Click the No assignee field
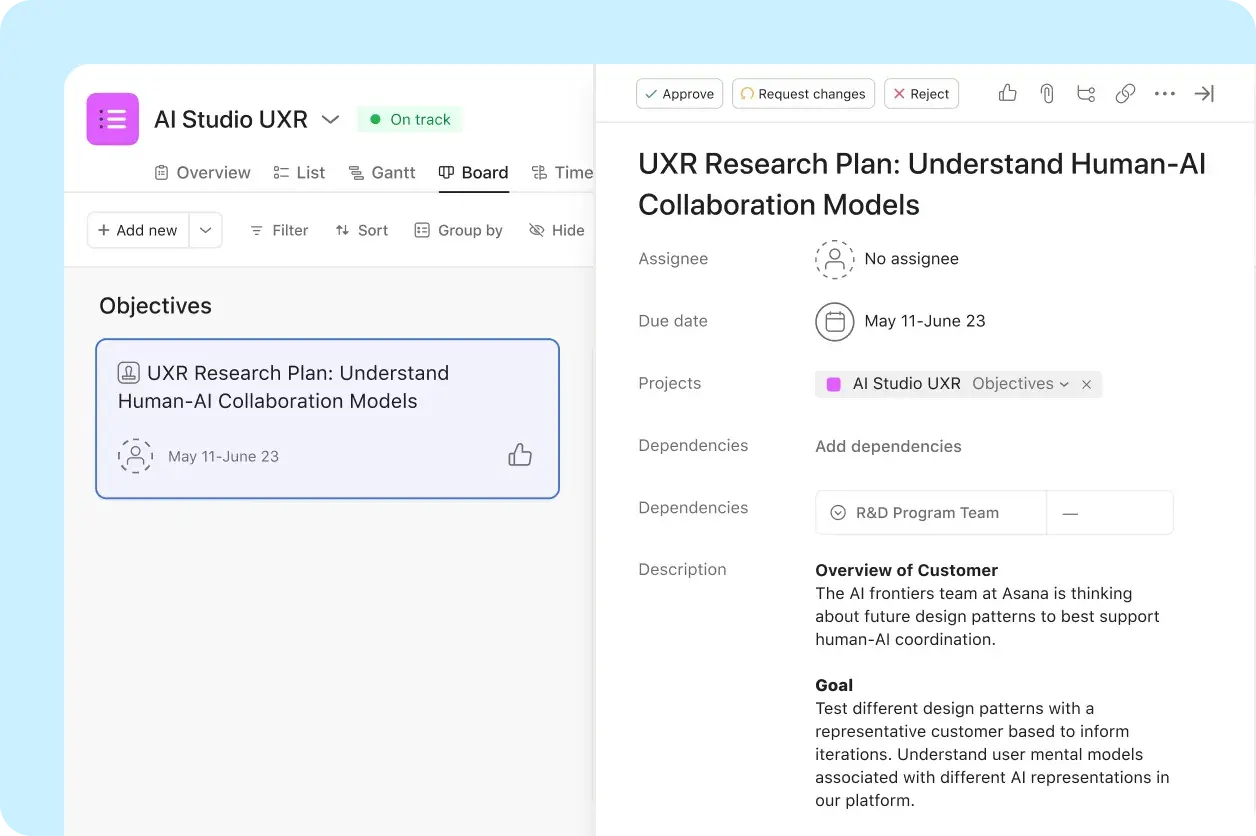Image resolution: width=1256 pixels, height=836 pixels. (911, 259)
